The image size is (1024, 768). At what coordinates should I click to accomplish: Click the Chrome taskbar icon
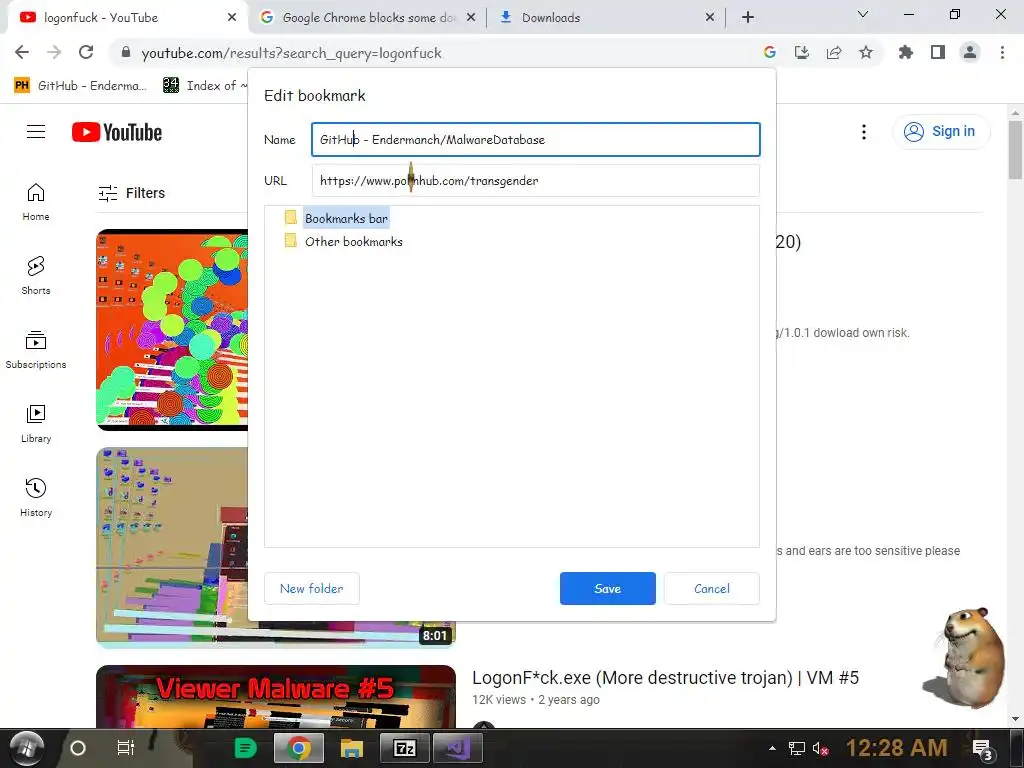298,748
